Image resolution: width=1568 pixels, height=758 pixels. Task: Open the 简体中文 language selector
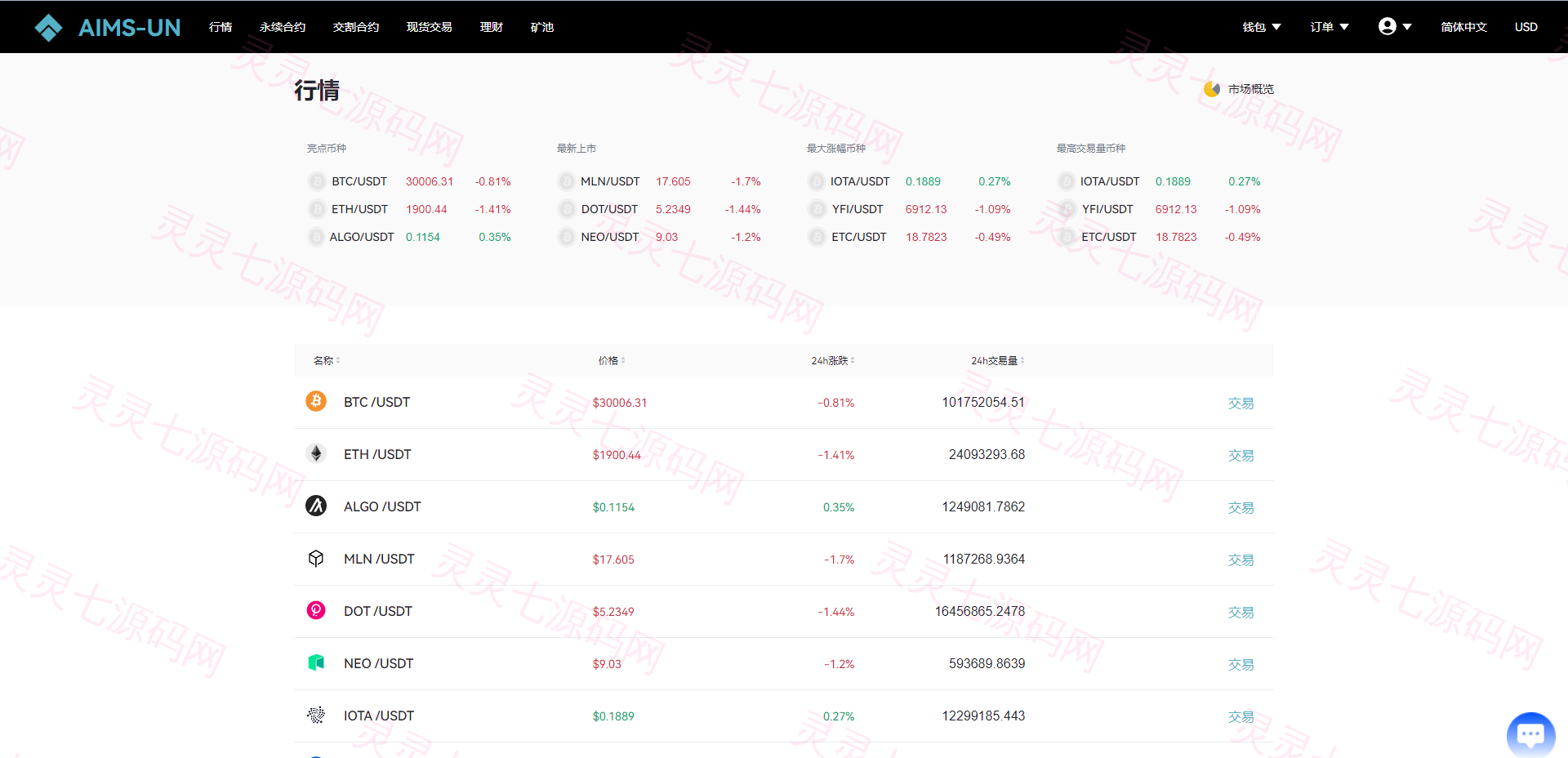point(1463,27)
